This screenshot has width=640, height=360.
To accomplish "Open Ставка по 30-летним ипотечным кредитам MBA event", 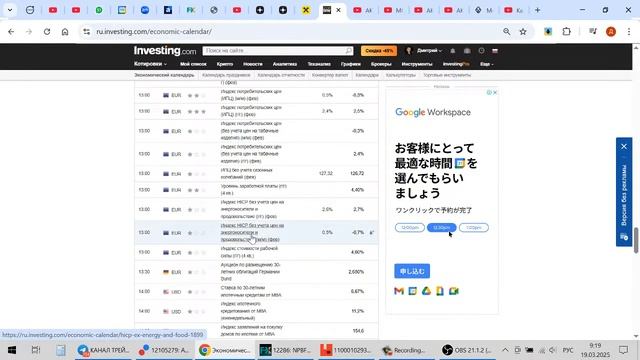I will (251, 291).
